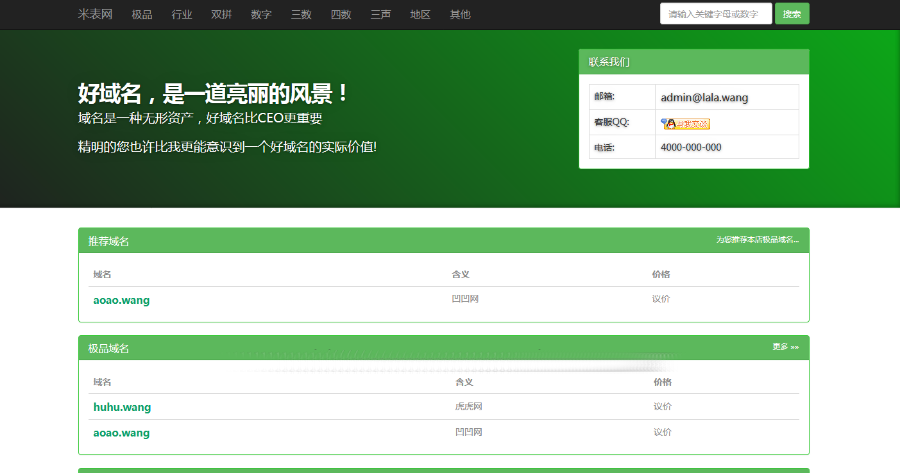Click the 联系我们 panel header

tap(609, 62)
